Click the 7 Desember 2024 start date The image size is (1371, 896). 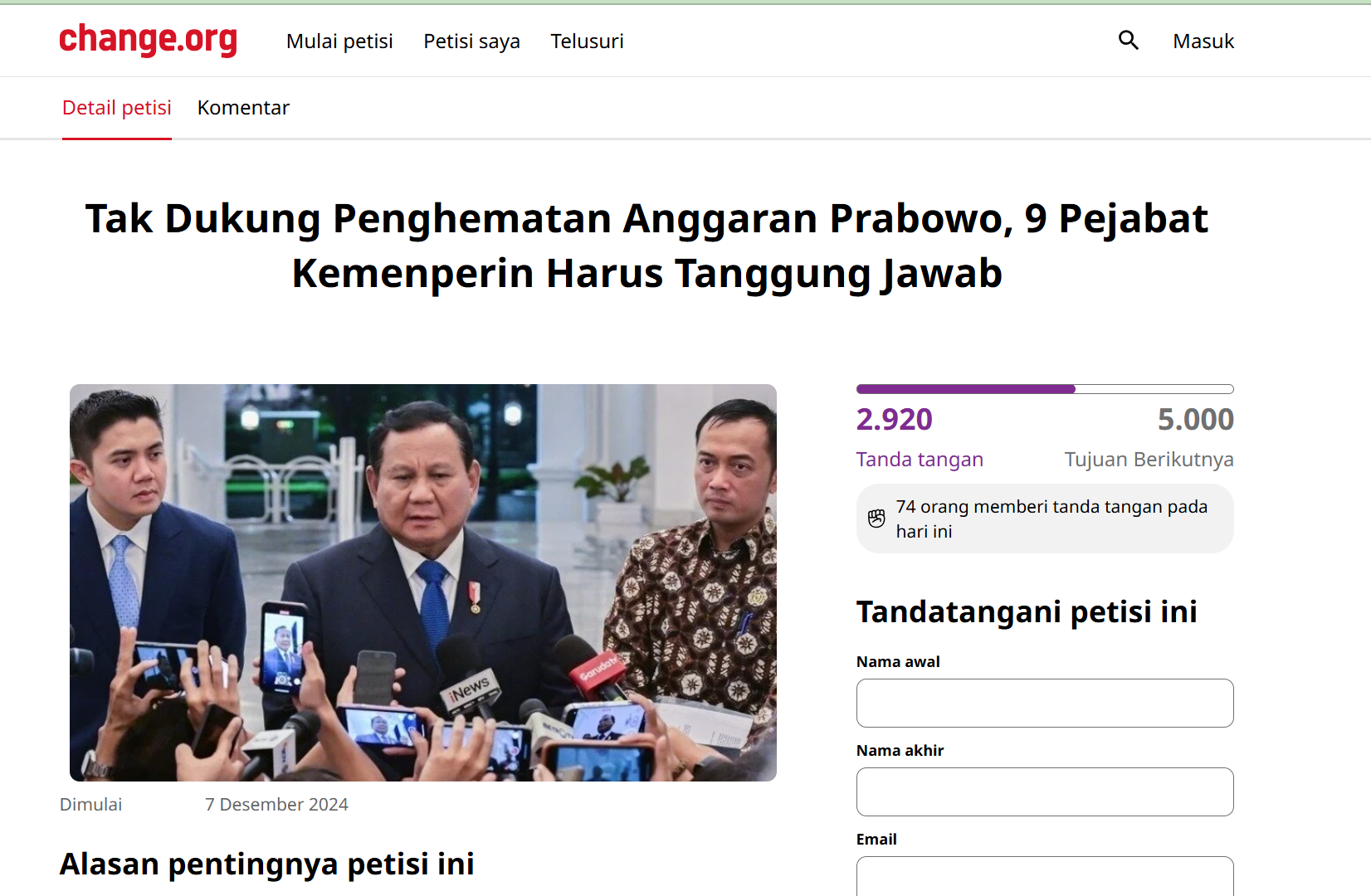click(x=276, y=805)
